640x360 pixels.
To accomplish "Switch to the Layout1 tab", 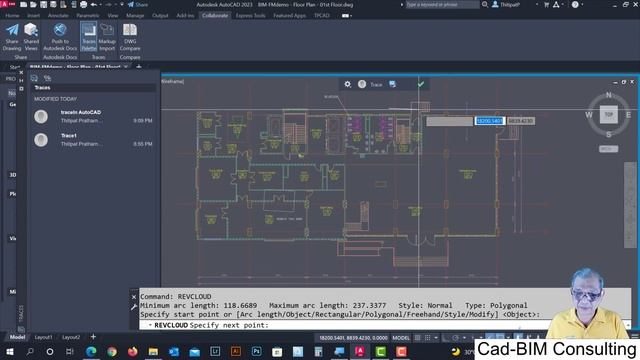I will (x=43, y=337).
